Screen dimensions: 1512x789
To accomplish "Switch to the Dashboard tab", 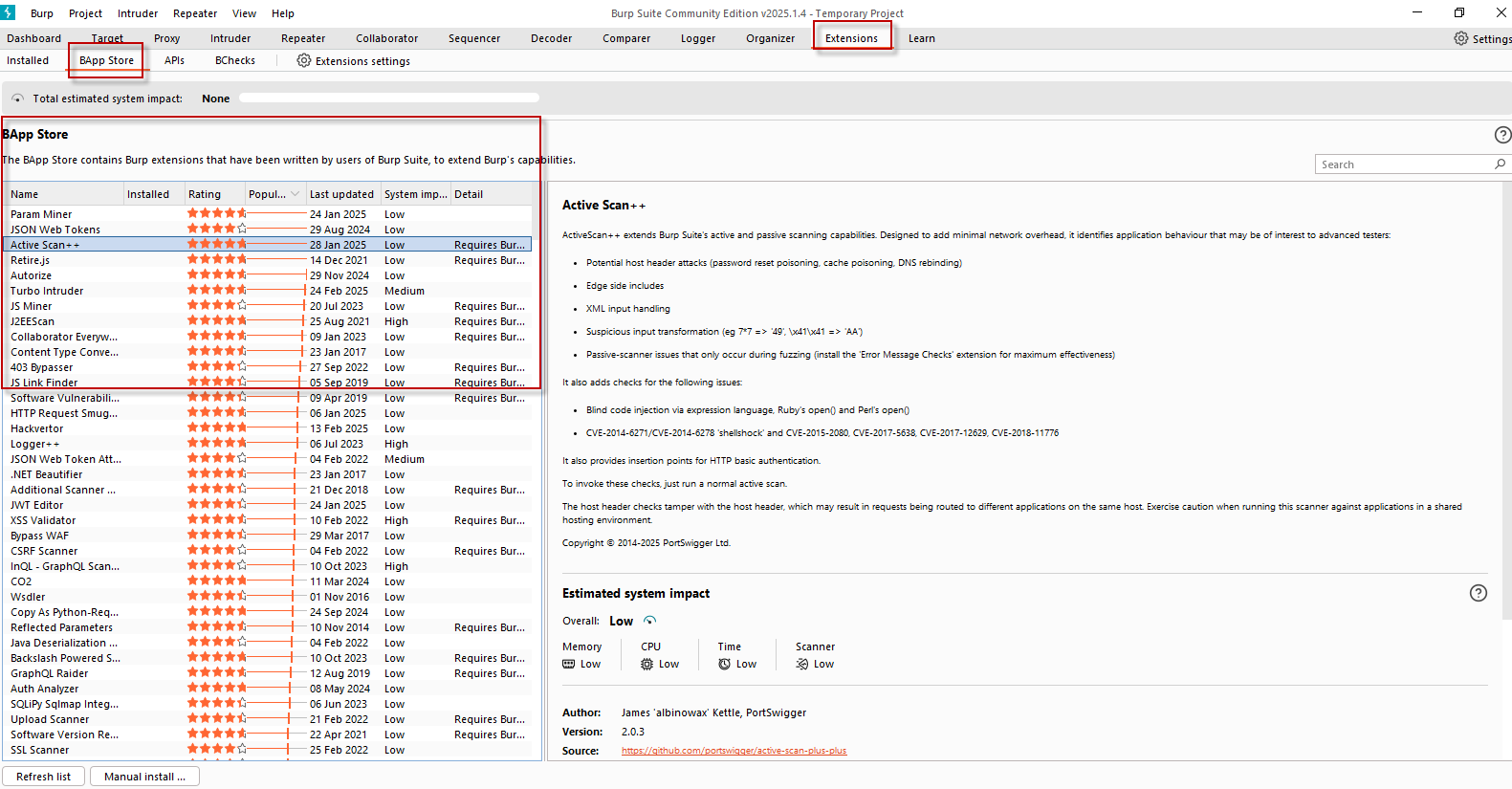I will pyautogui.click(x=33, y=38).
